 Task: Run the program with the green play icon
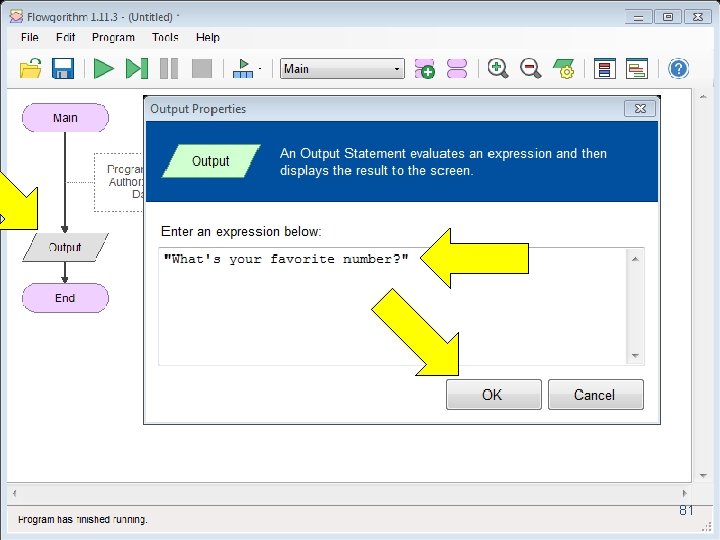(x=103, y=69)
